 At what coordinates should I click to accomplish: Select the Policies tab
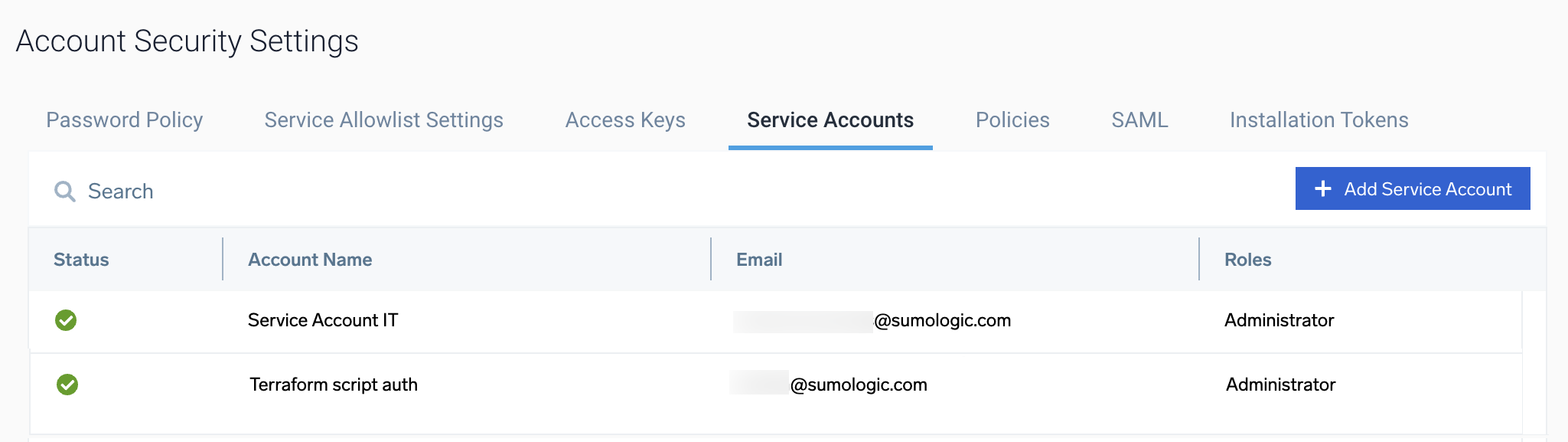click(x=1012, y=120)
